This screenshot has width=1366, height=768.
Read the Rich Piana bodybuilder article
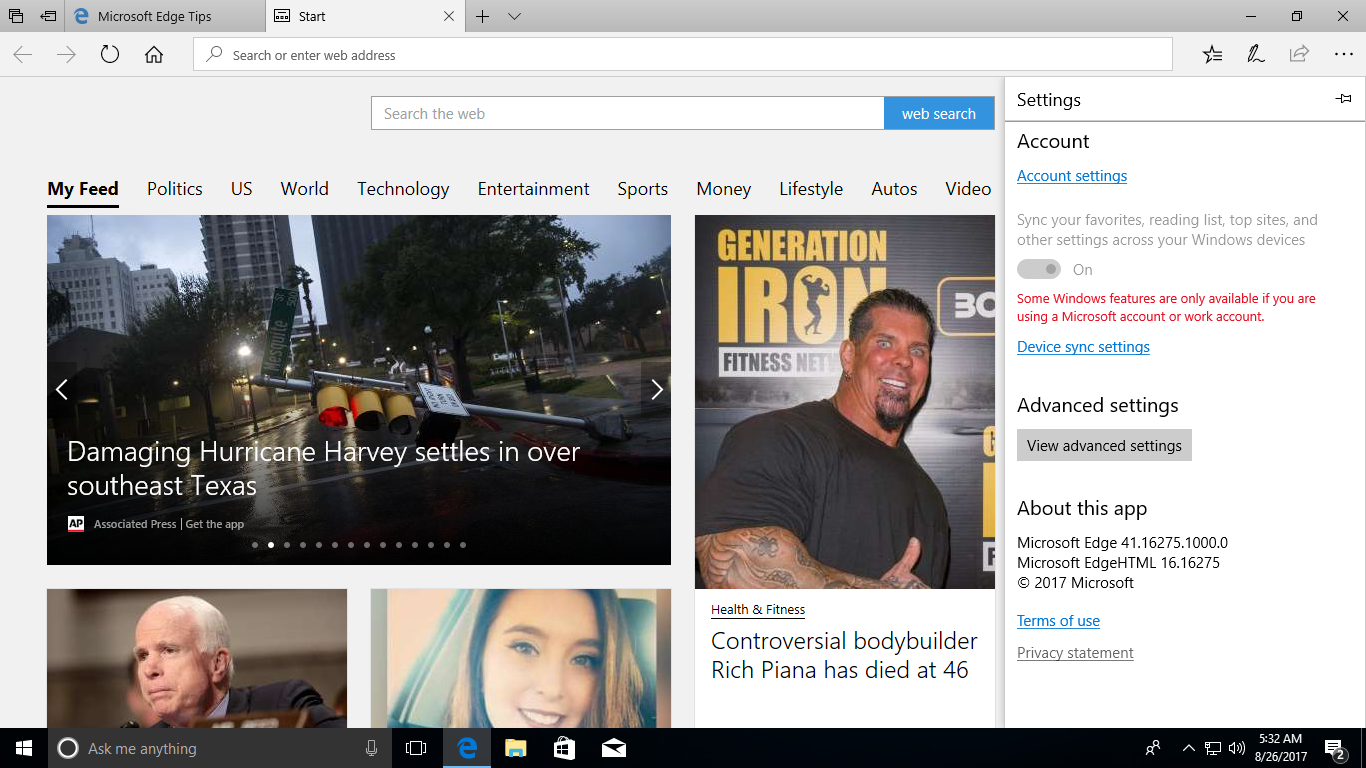[x=844, y=655]
